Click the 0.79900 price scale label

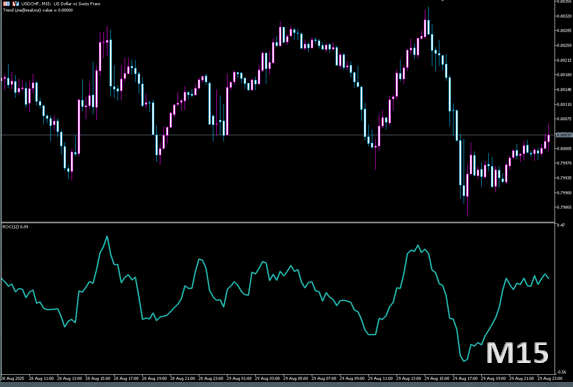[564, 193]
